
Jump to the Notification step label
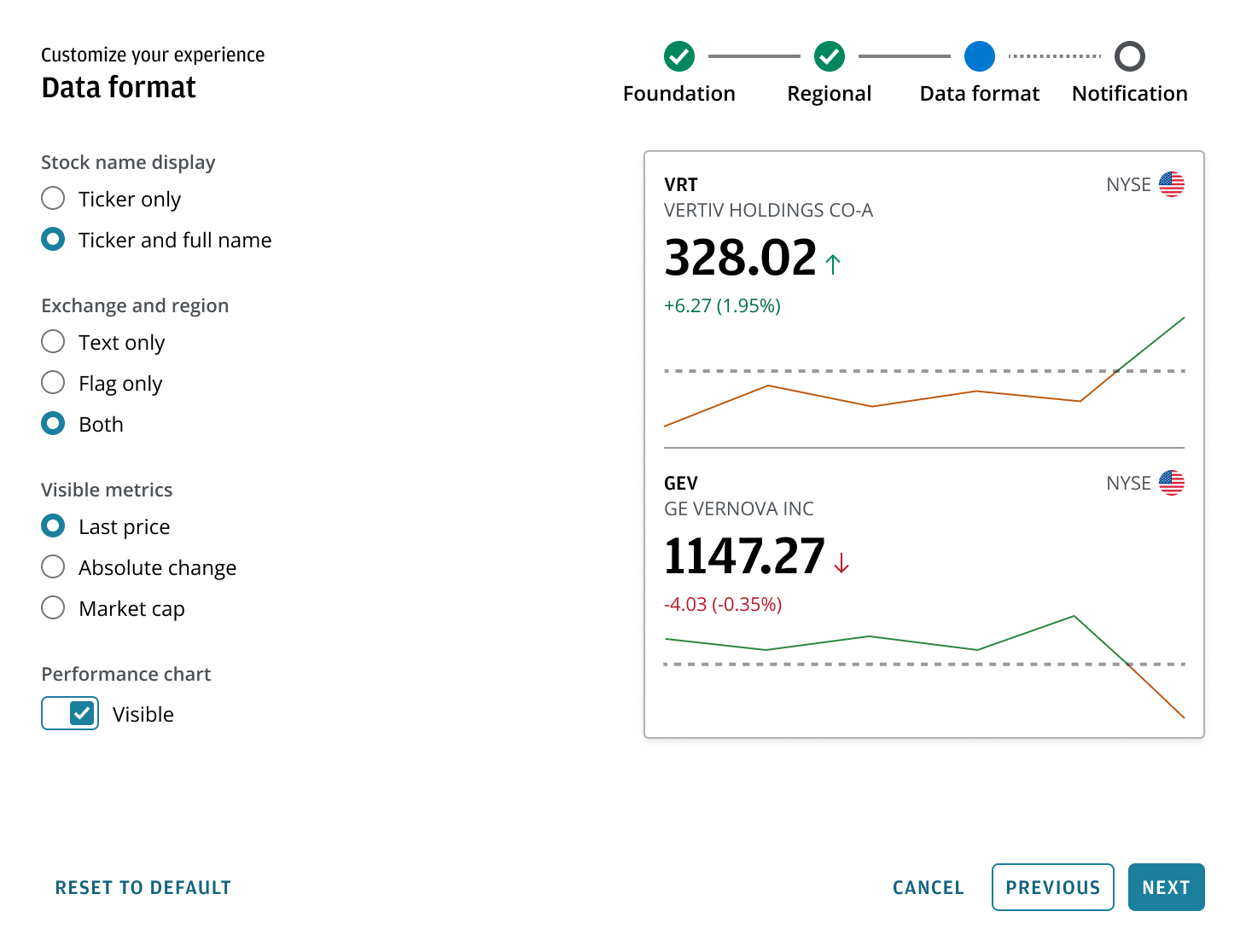click(1130, 94)
